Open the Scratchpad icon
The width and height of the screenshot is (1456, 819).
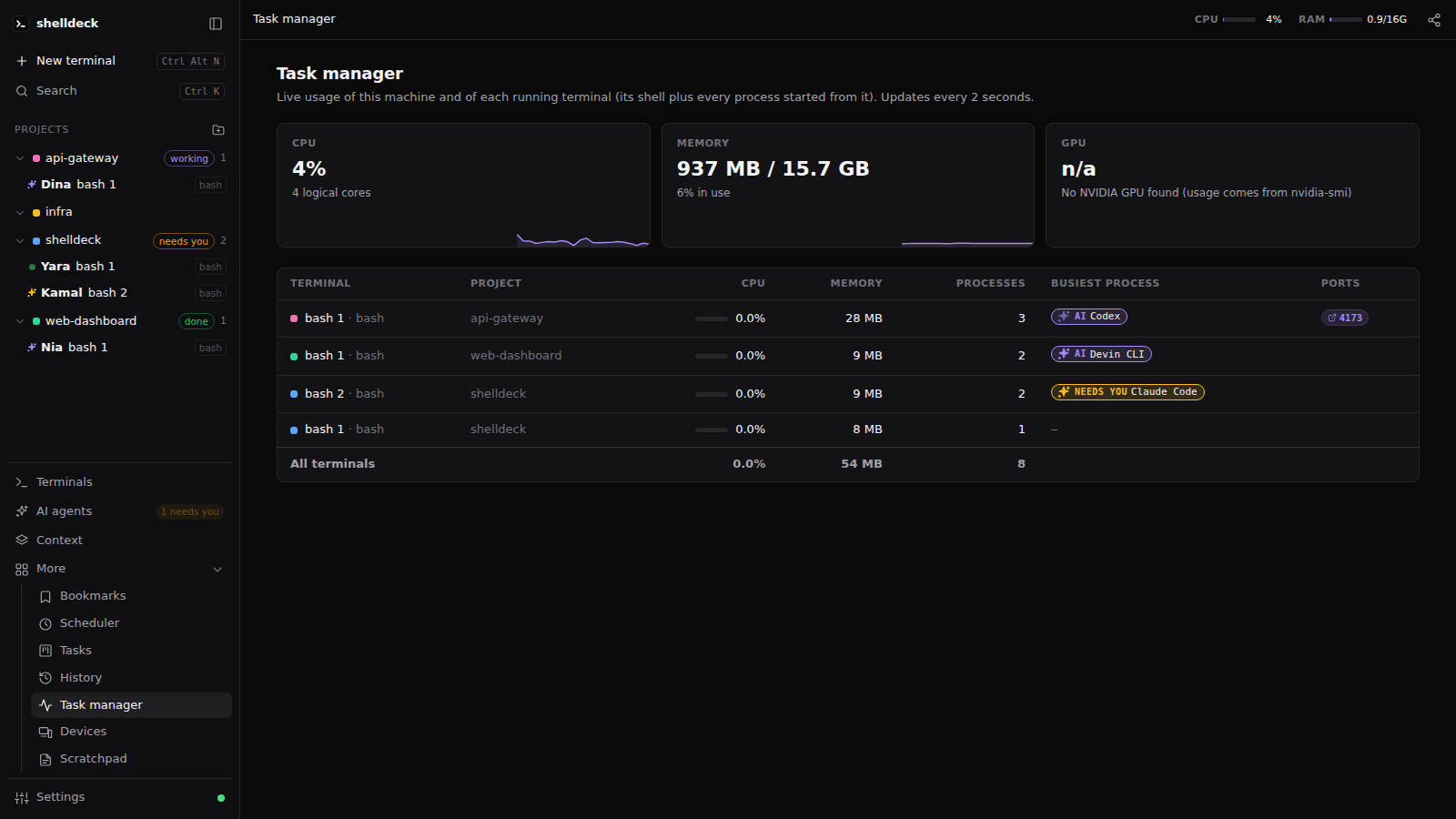click(45, 760)
